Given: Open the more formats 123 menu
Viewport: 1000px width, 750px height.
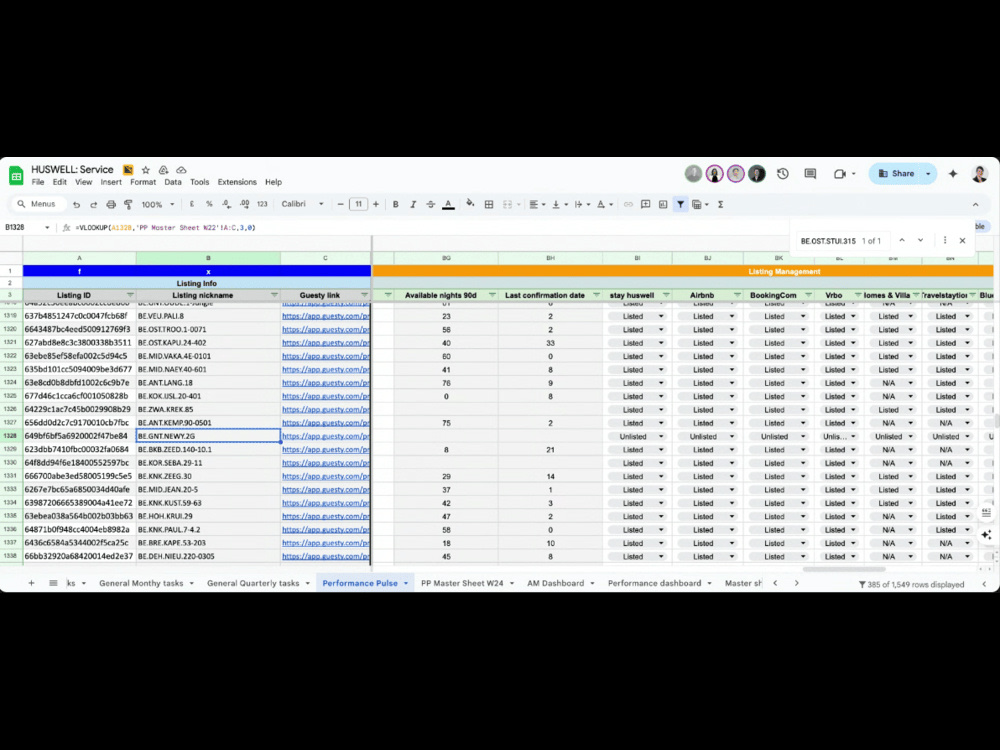Looking at the screenshot, I should 262,205.
